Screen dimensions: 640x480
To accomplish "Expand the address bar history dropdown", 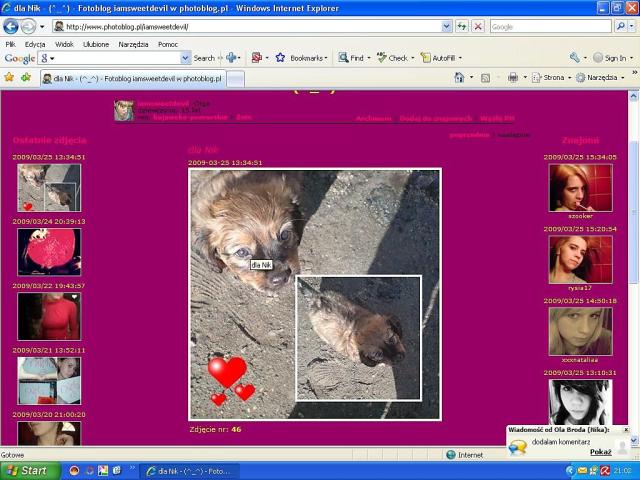I will pyautogui.click(x=447, y=27).
